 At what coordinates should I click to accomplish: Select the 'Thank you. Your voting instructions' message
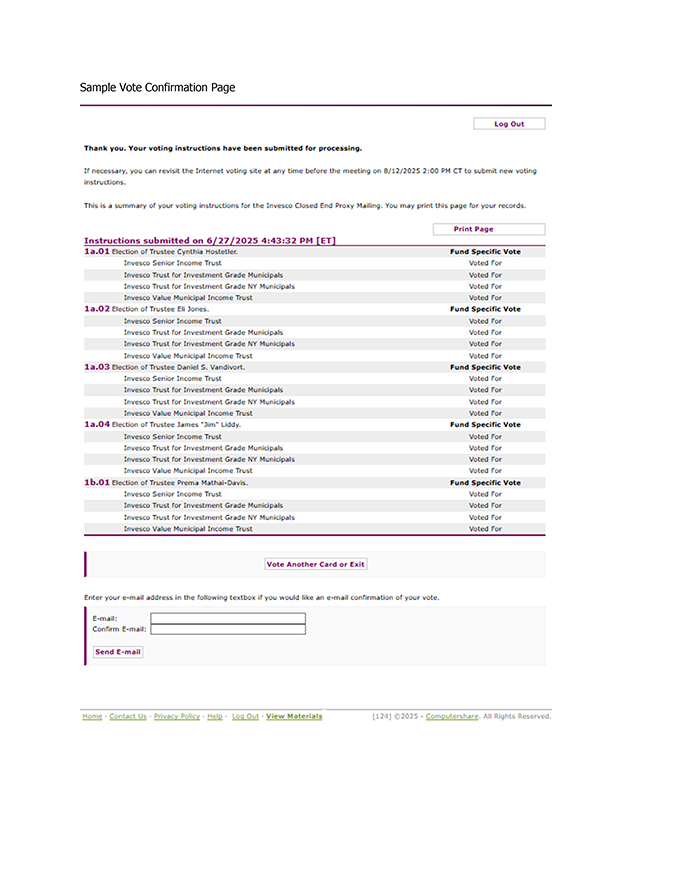click(x=223, y=148)
